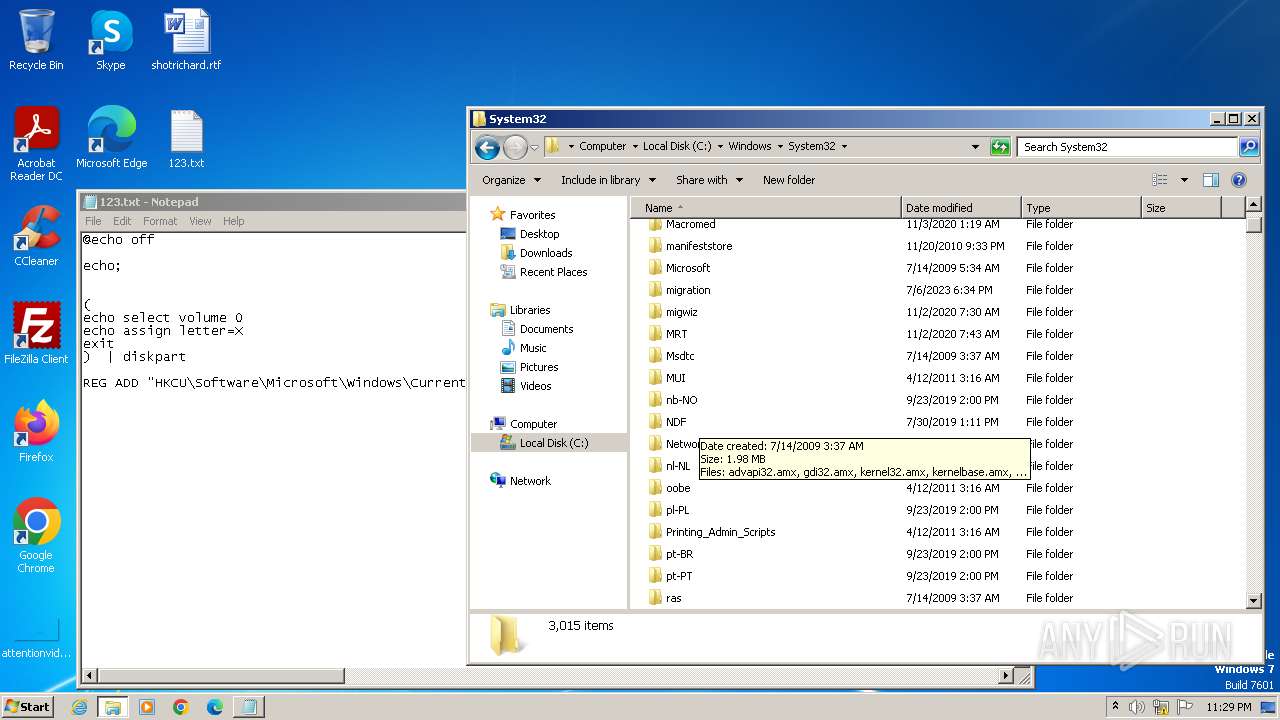Click New folder in Explorer toolbar
This screenshot has width=1280, height=720.
[x=789, y=180]
